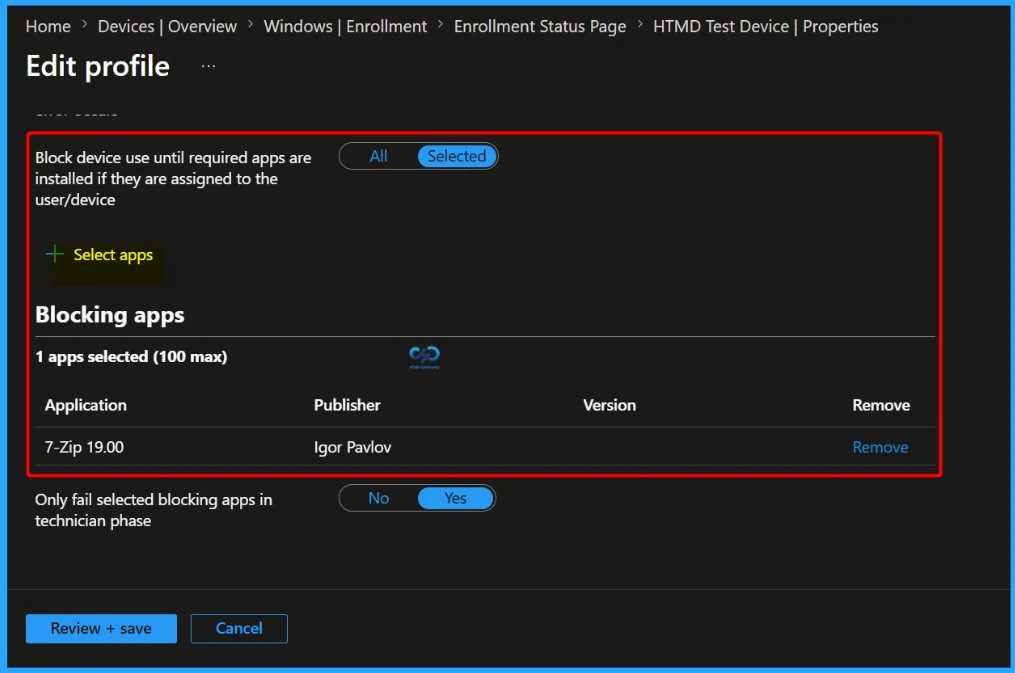This screenshot has height=673, width=1015.
Task: Set block device use to Selected
Action: [x=456, y=156]
